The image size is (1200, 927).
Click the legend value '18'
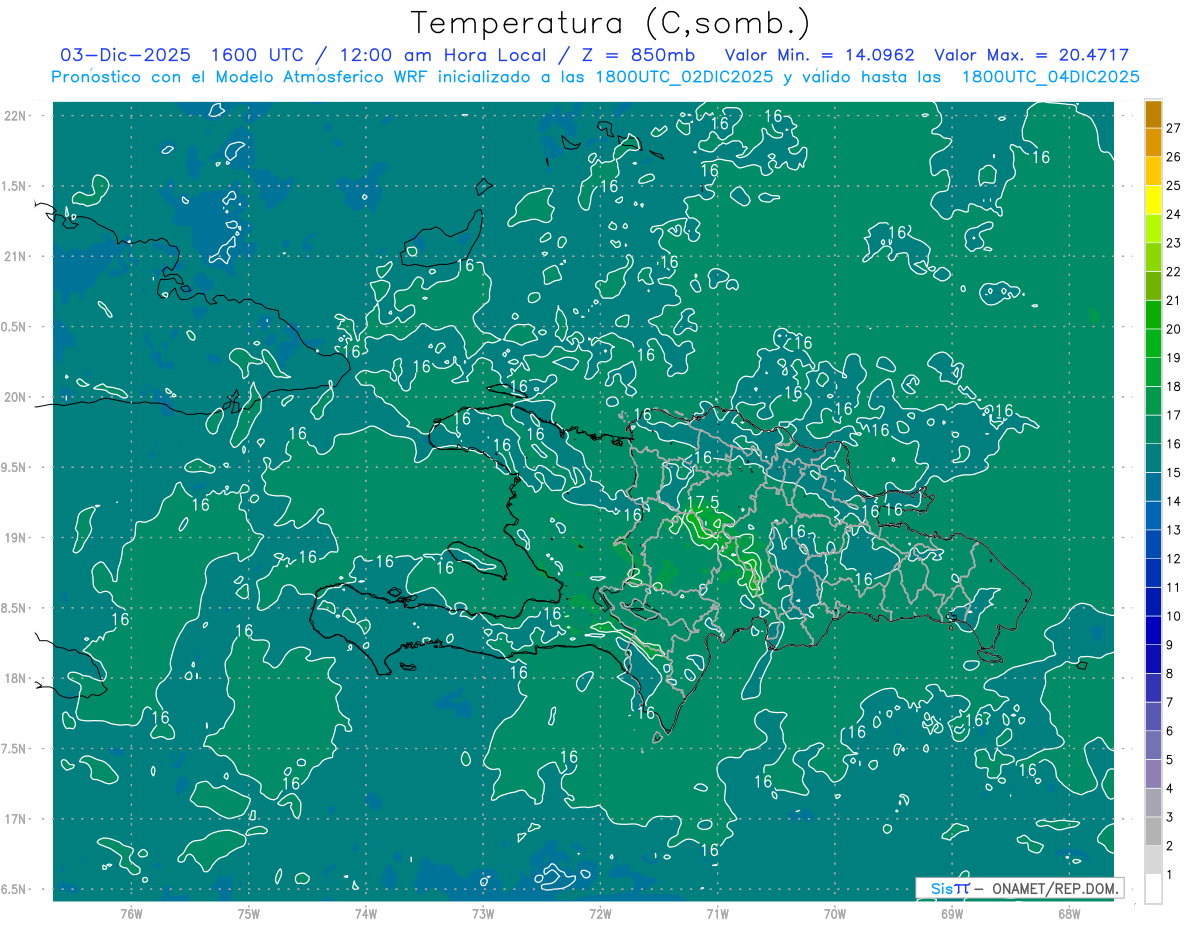click(x=1173, y=386)
